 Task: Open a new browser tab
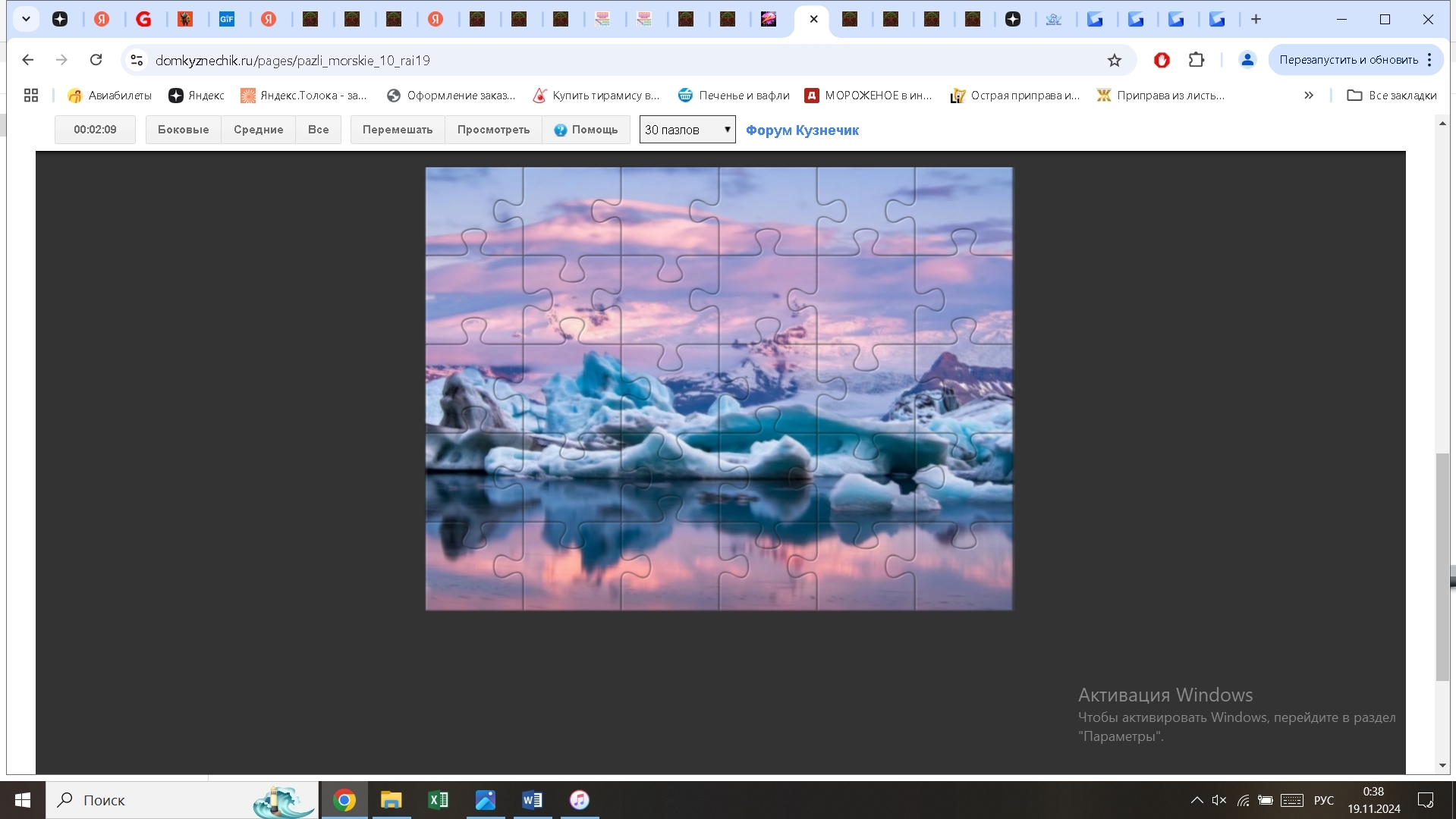pos(1256,19)
